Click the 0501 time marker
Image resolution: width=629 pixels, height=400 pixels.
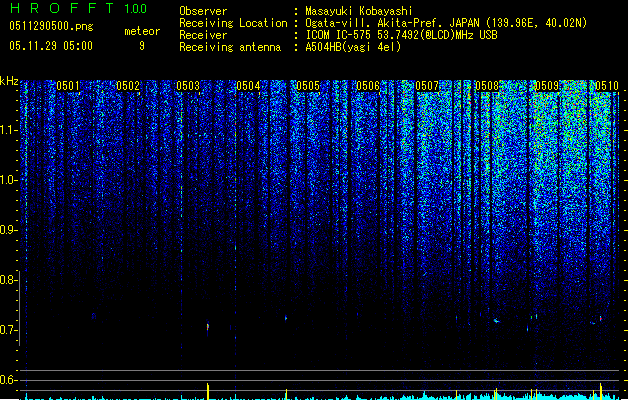coord(68,86)
